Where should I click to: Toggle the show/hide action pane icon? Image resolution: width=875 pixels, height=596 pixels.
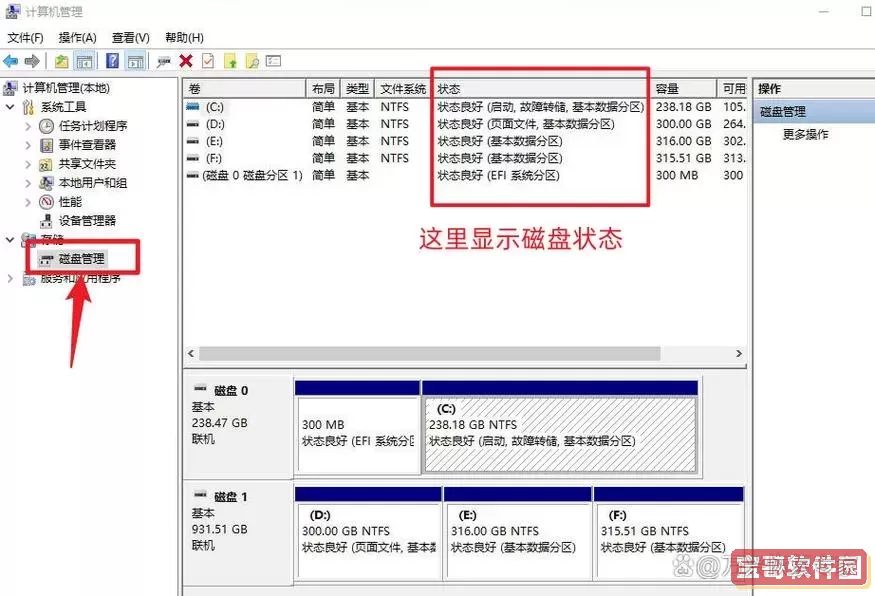tap(136, 61)
